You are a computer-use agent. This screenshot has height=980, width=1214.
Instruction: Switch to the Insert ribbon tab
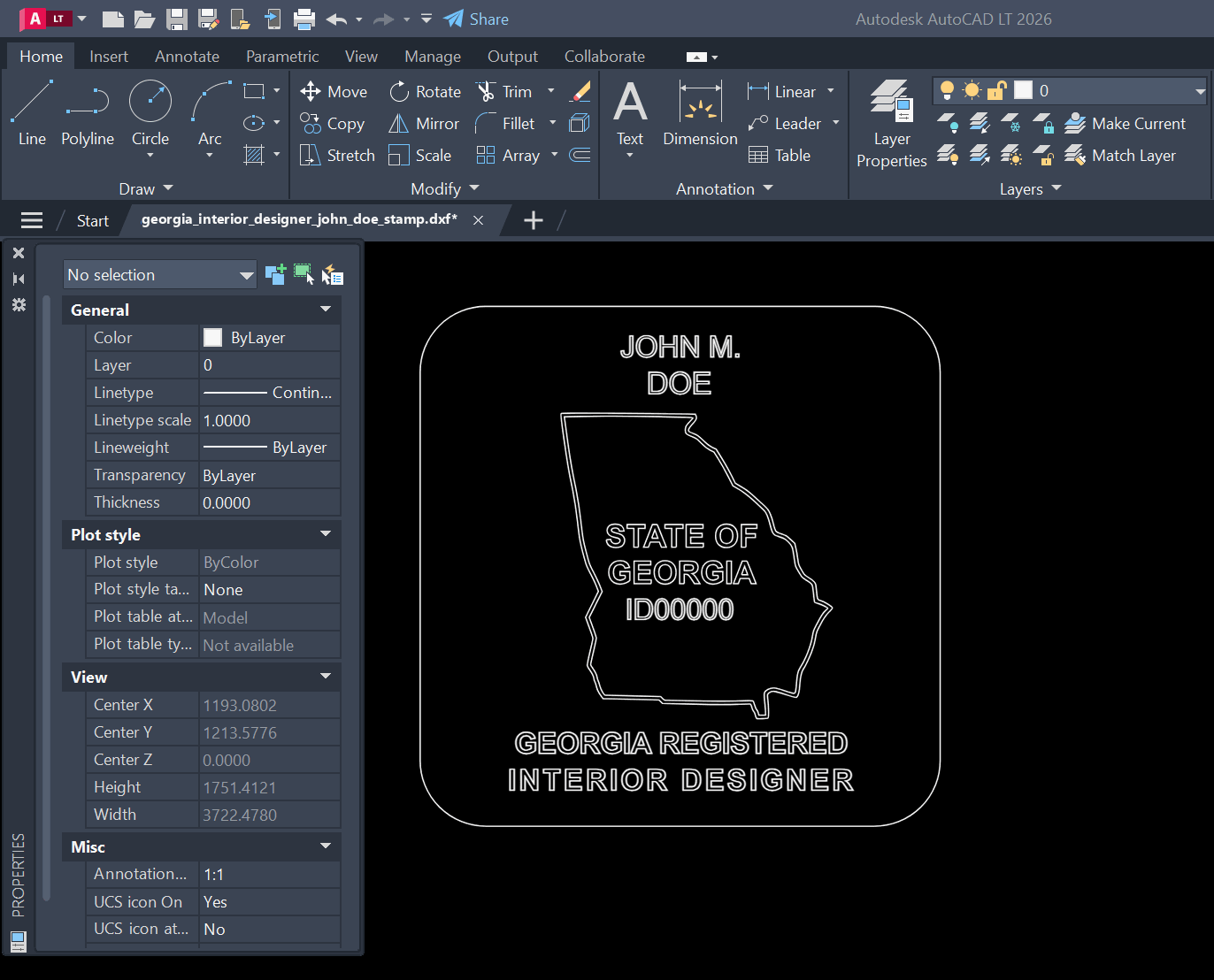109,57
